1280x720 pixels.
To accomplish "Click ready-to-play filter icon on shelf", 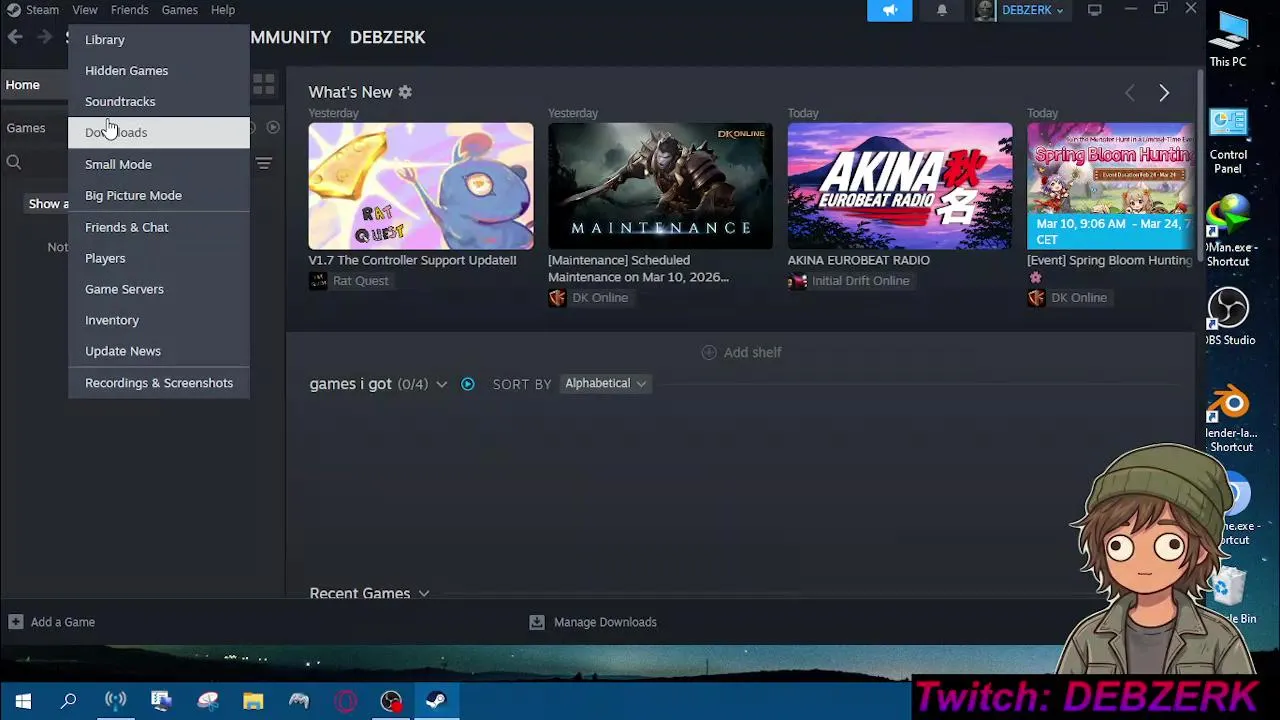I will [x=467, y=384].
